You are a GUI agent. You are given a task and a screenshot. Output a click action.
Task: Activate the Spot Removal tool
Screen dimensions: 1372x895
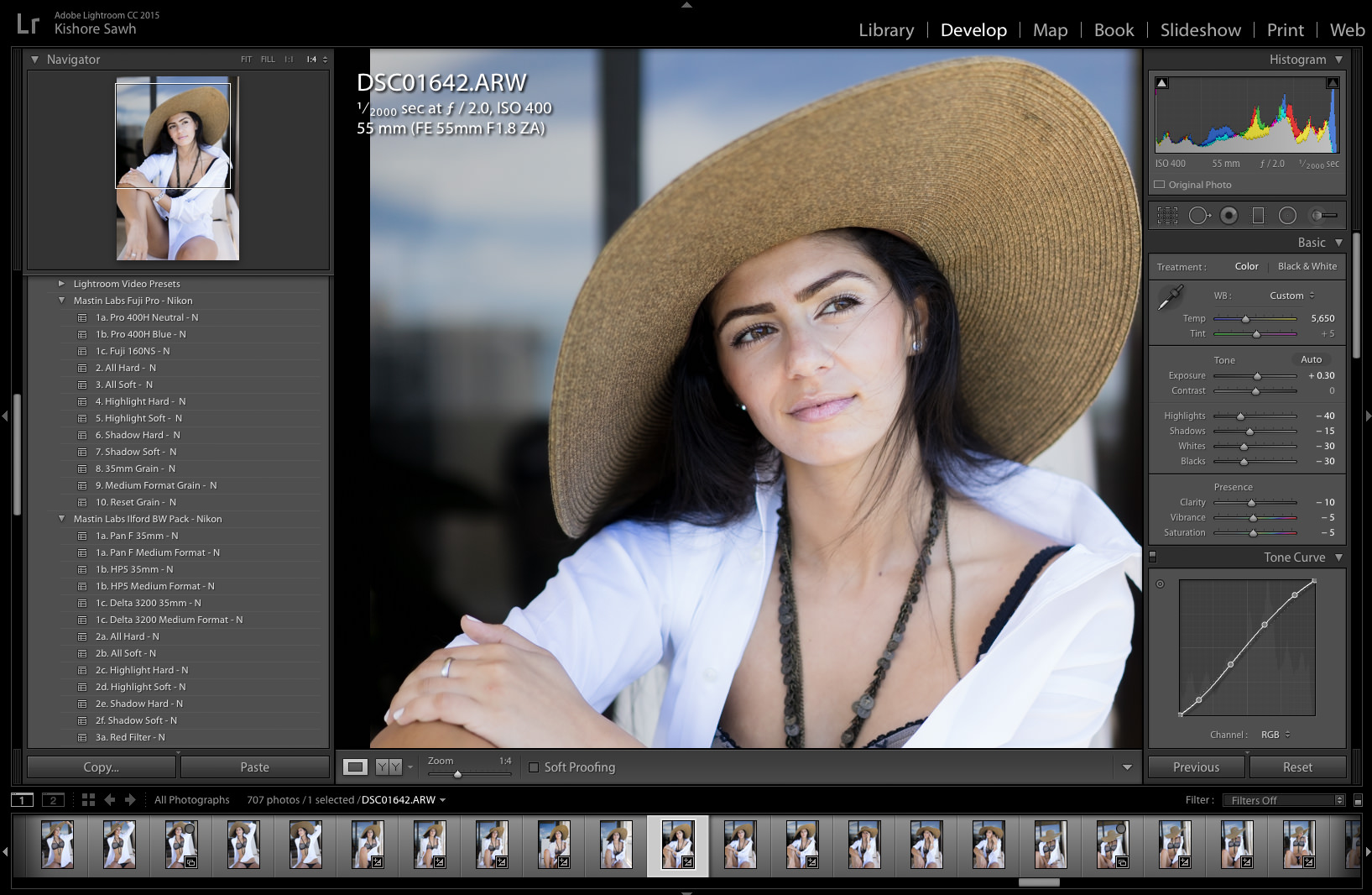pos(1198,216)
